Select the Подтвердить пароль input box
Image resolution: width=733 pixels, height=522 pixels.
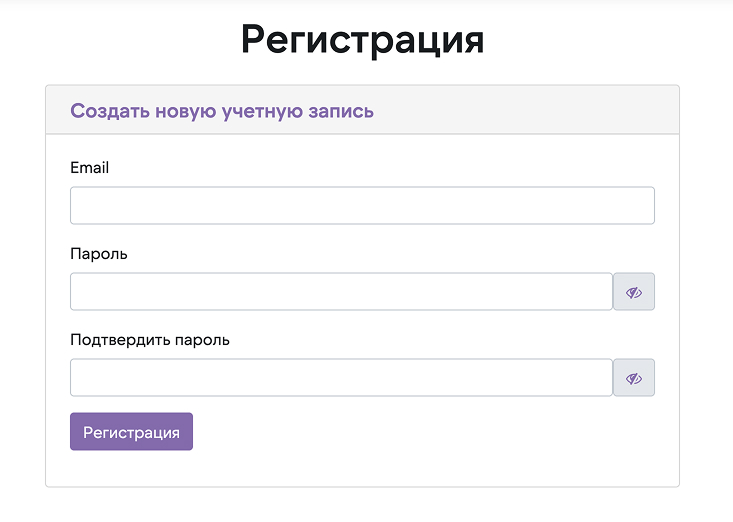click(341, 378)
